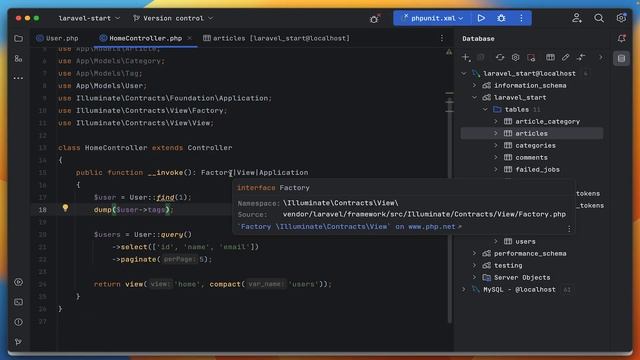Expand Server Objects node

pyautogui.click(x=474, y=278)
